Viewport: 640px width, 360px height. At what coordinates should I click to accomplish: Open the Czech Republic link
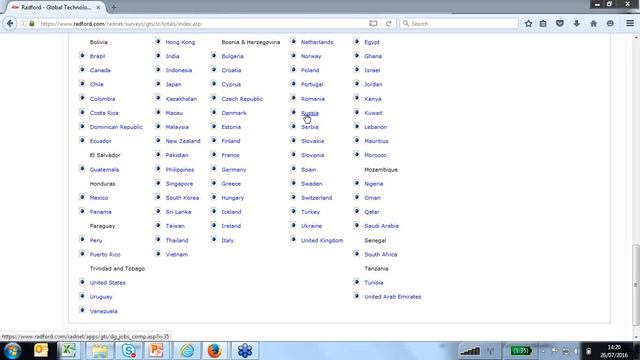[x=242, y=99]
